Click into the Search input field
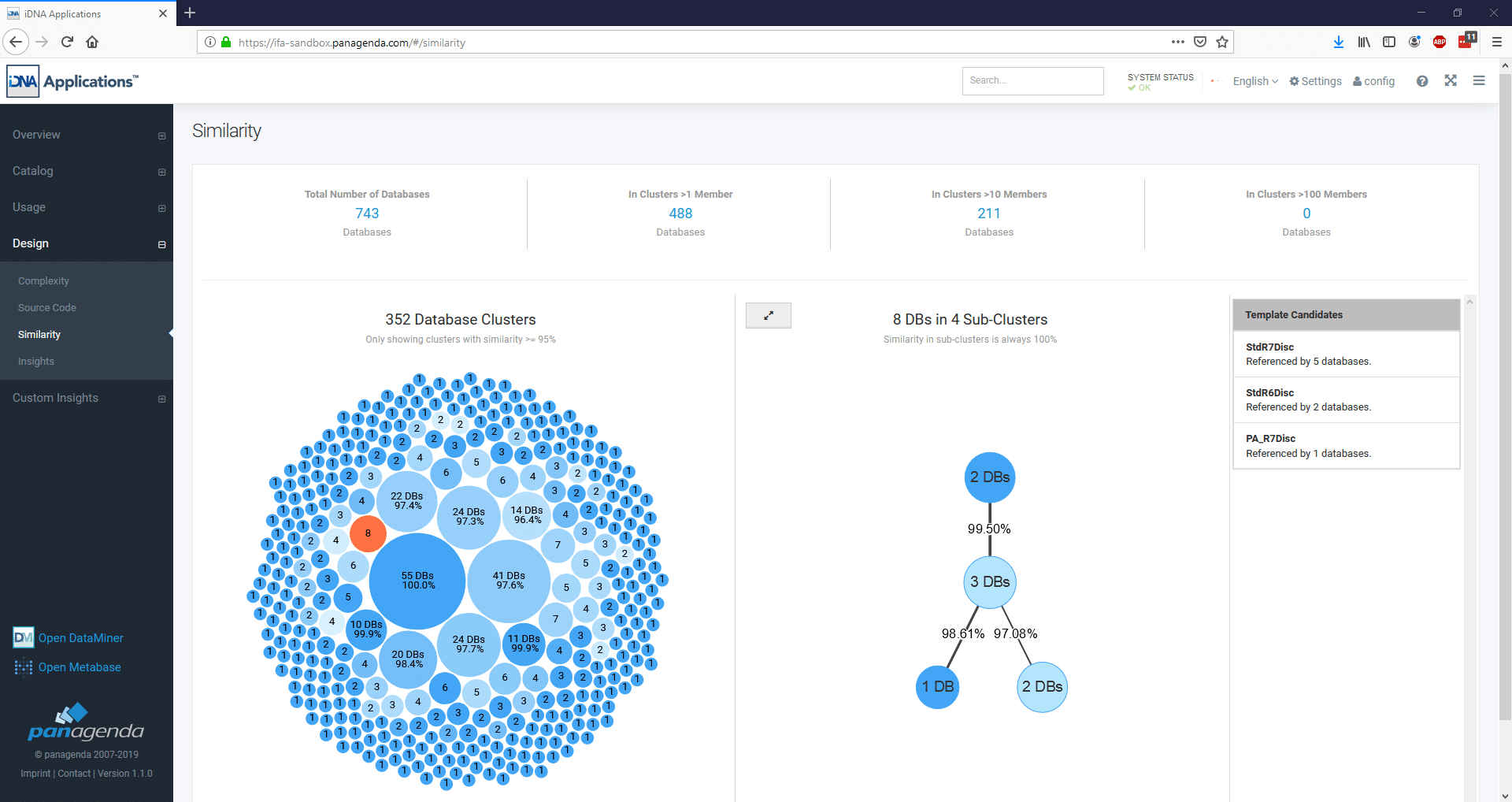 pyautogui.click(x=1032, y=80)
